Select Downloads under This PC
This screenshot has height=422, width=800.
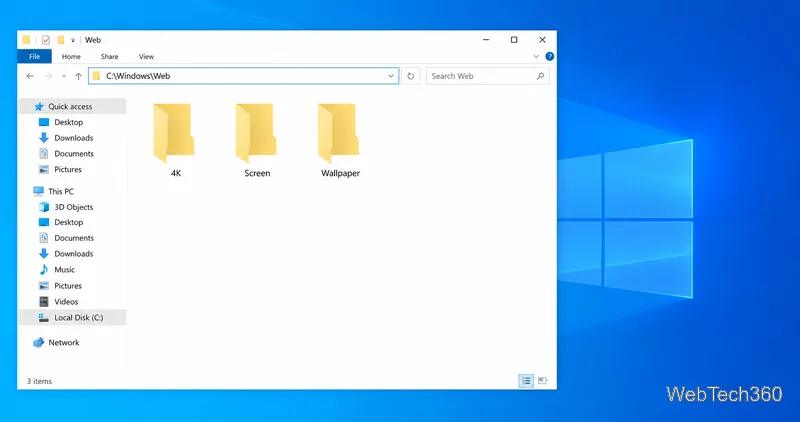pyautogui.click(x=73, y=254)
